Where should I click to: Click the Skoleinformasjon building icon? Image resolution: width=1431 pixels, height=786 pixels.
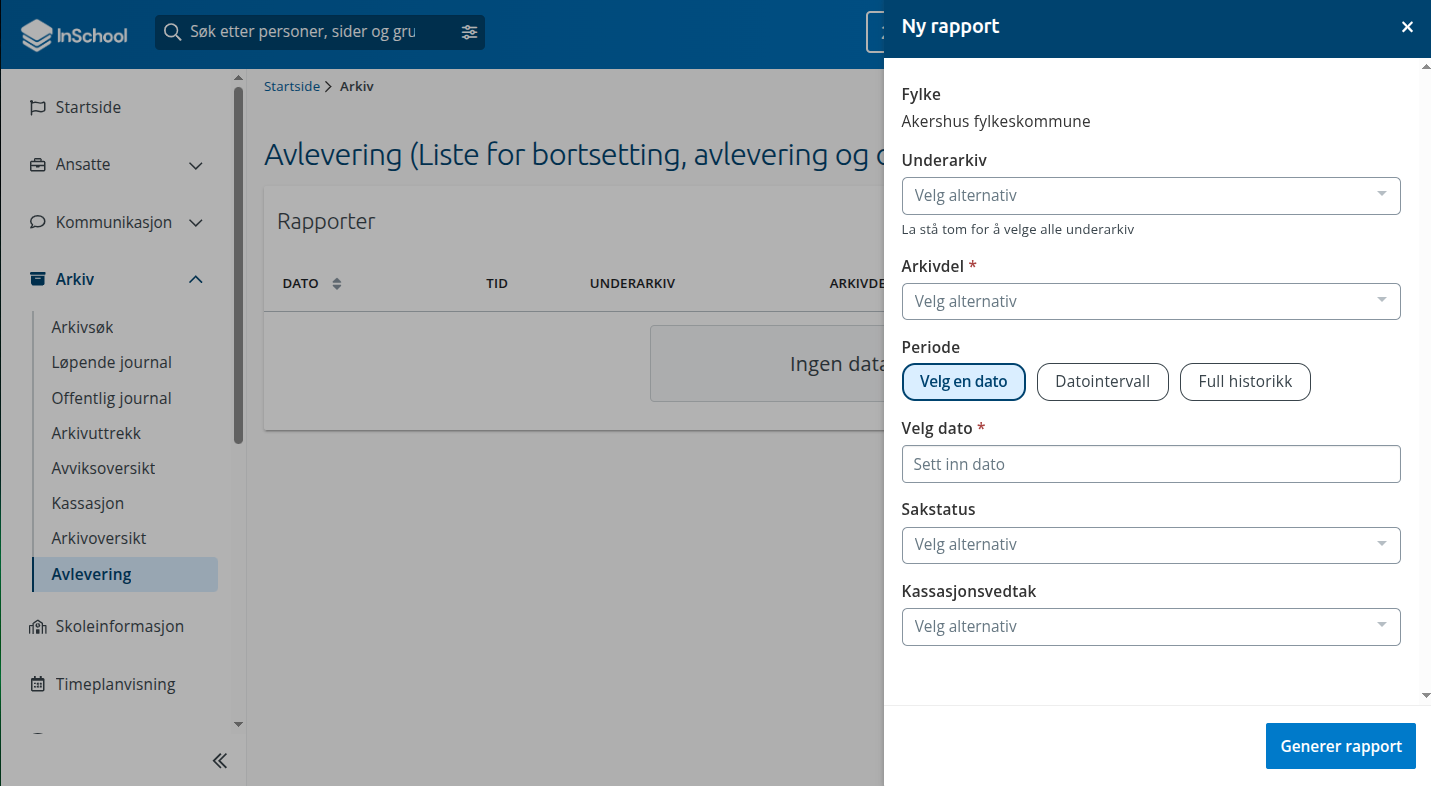[38, 627]
